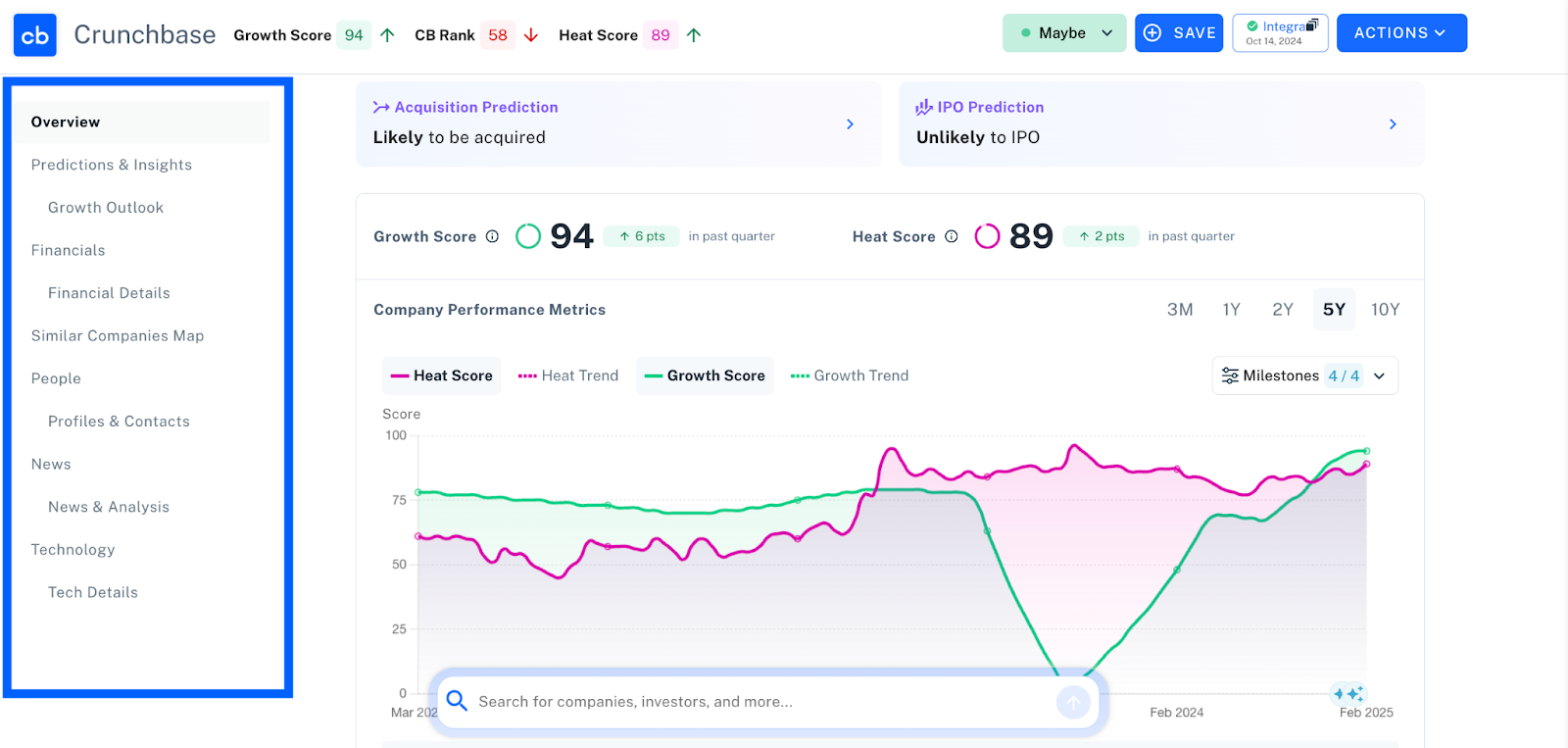Open News & Analysis in sidebar
The width and height of the screenshot is (1568, 748).
click(109, 507)
